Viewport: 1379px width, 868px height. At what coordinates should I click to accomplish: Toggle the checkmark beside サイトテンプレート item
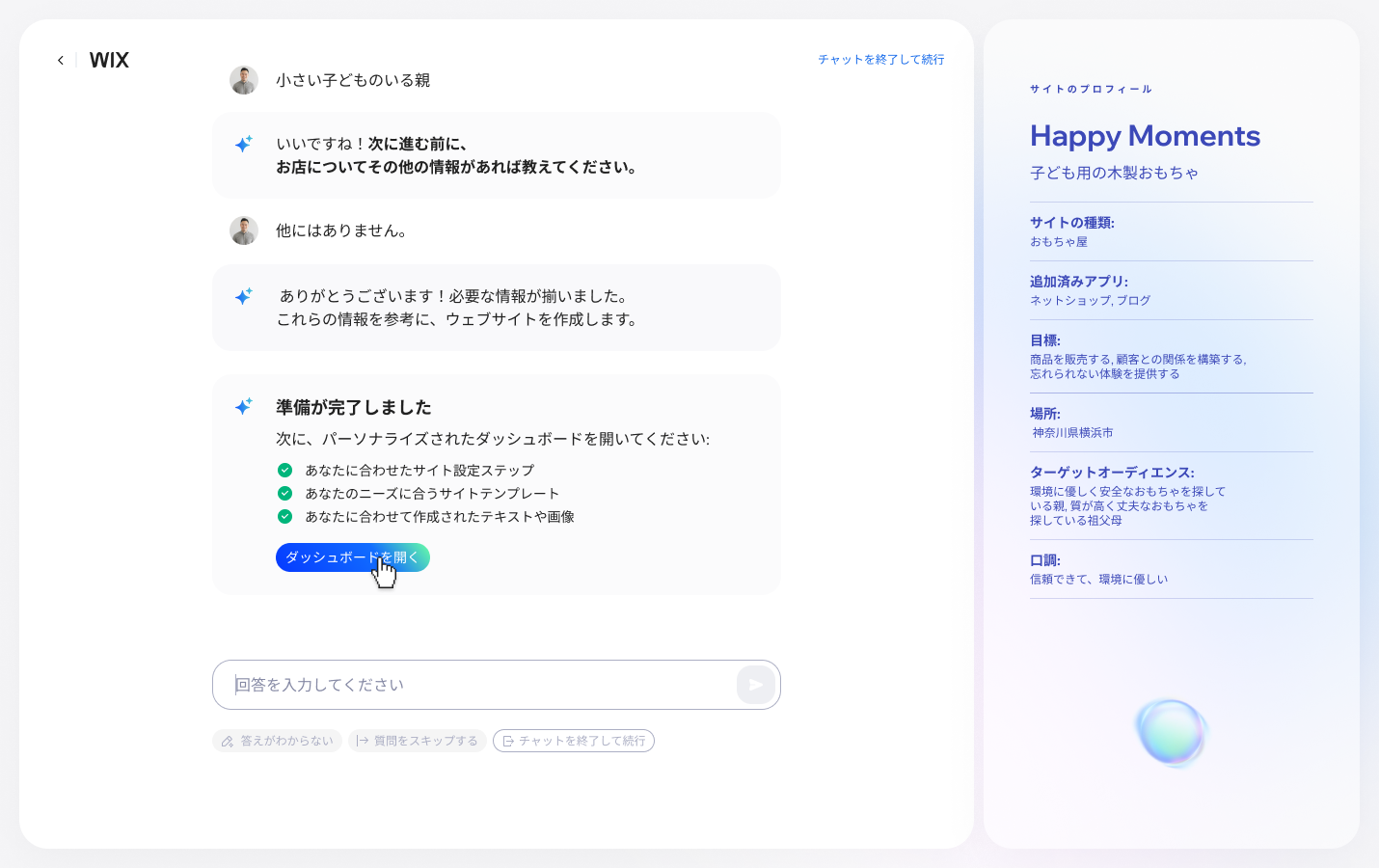coord(284,493)
